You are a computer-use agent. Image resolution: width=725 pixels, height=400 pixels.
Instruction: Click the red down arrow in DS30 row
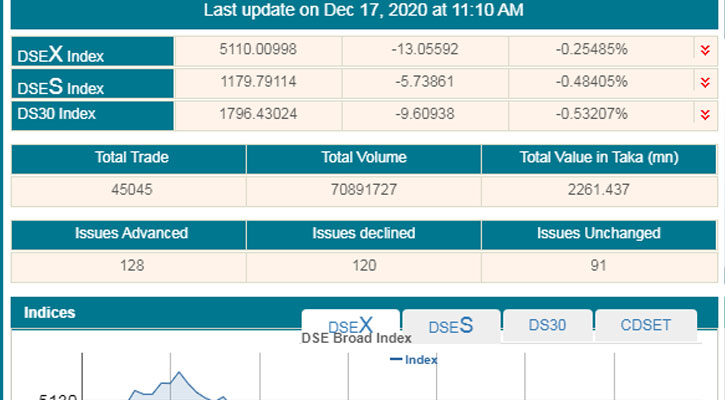point(703,114)
